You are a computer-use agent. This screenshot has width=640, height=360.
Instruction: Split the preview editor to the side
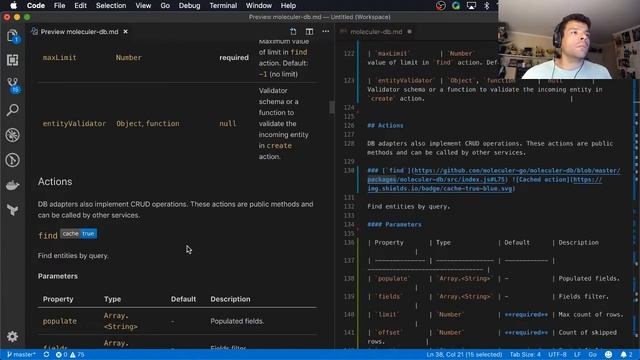[309, 31]
